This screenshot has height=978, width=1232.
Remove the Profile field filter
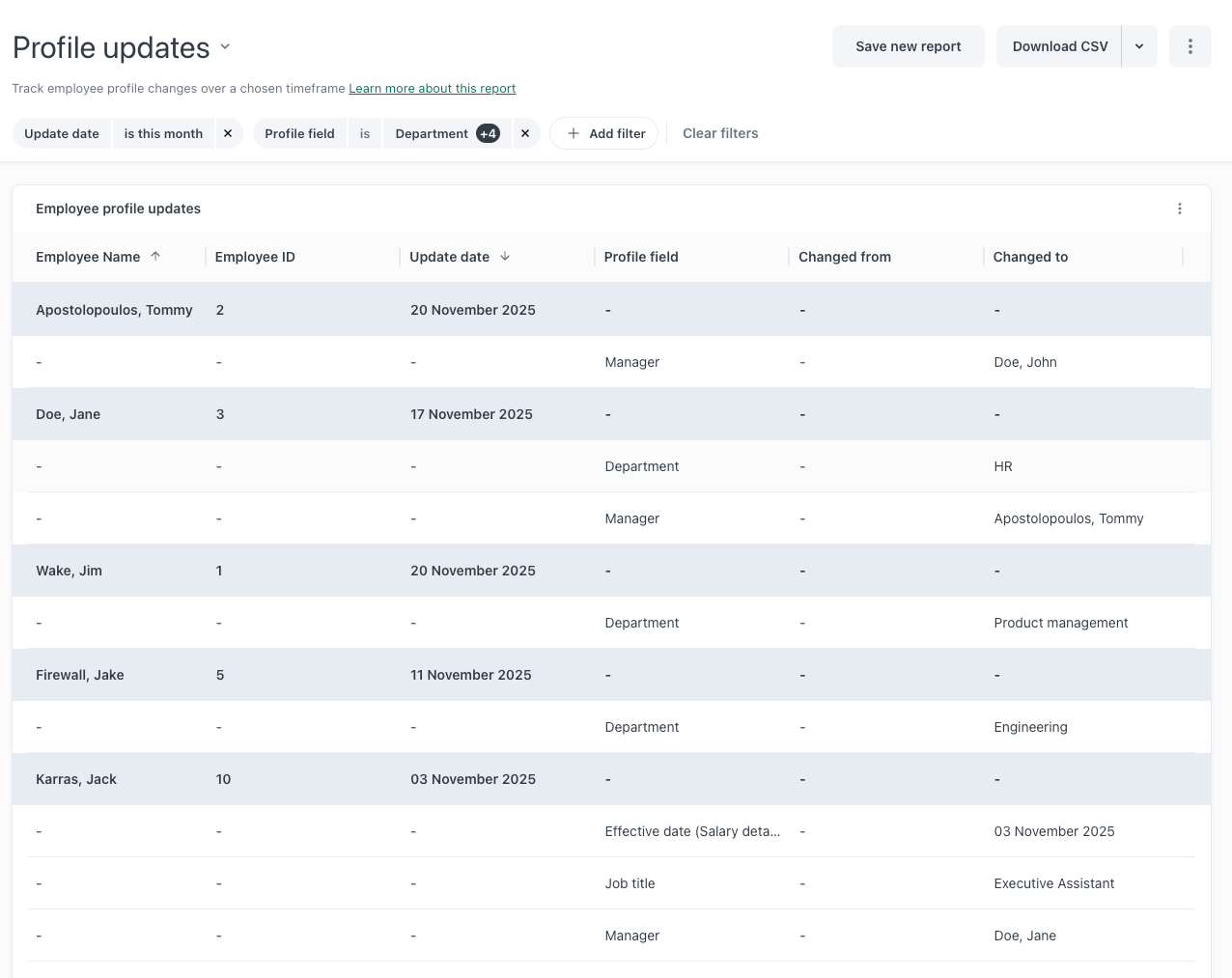[524, 133]
